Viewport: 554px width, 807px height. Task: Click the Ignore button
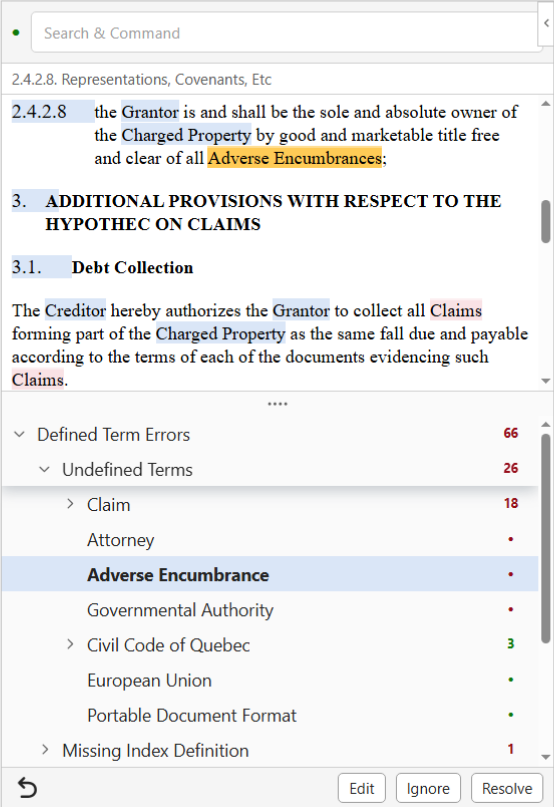point(428,788)
